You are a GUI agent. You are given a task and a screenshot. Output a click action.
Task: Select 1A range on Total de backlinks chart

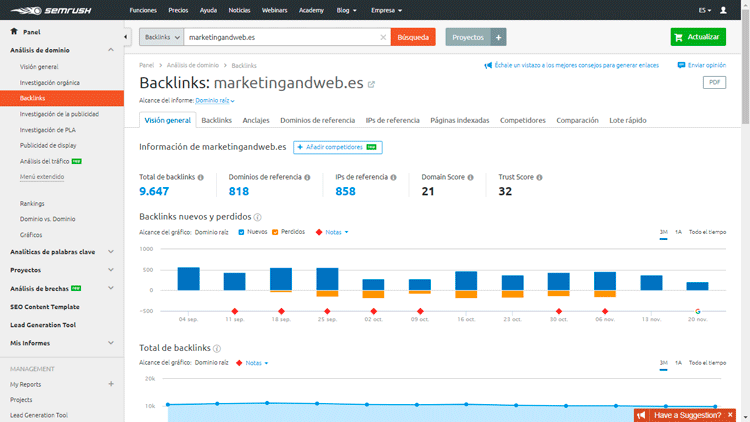click(x=678, y=363)
